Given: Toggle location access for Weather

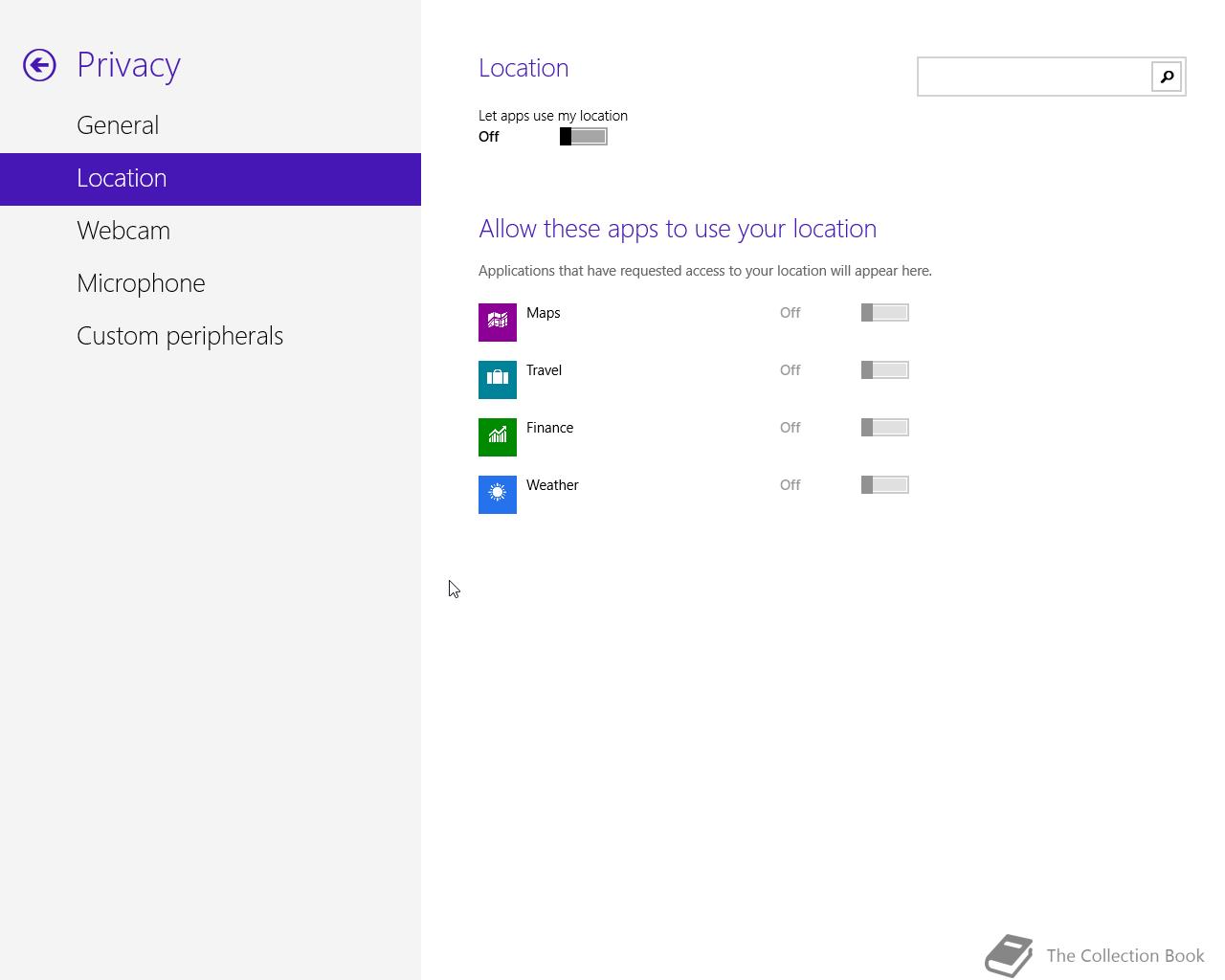Looking at the screenshot, I should coord(885,485).
